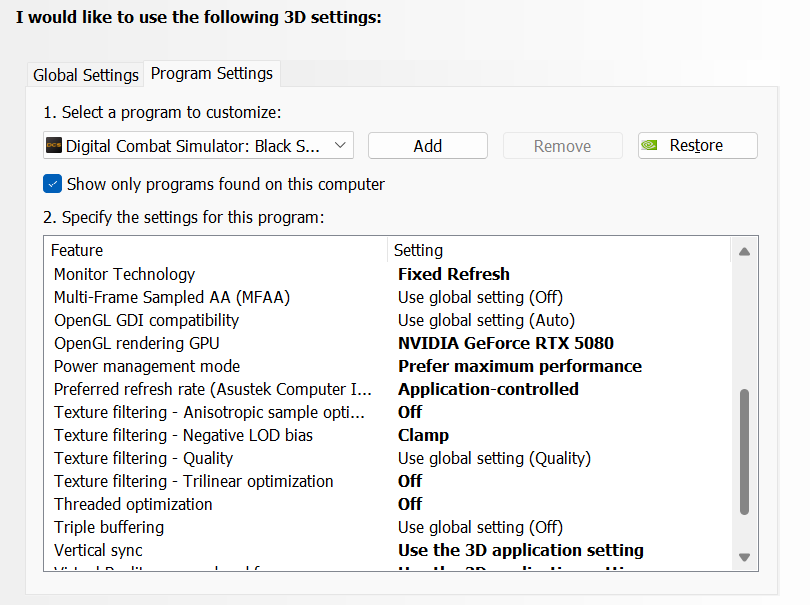Click the Feature column header
Image resolution: width=810 pixels, height=605 pixels.
(215, 250)
